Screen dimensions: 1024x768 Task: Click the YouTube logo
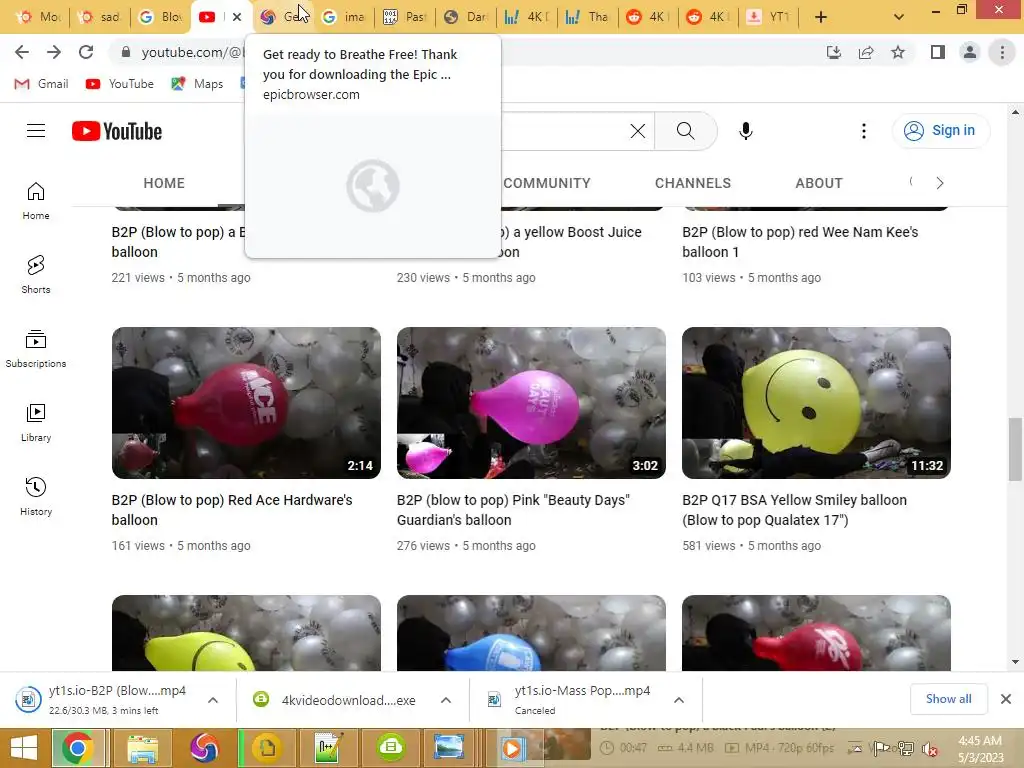117,131
